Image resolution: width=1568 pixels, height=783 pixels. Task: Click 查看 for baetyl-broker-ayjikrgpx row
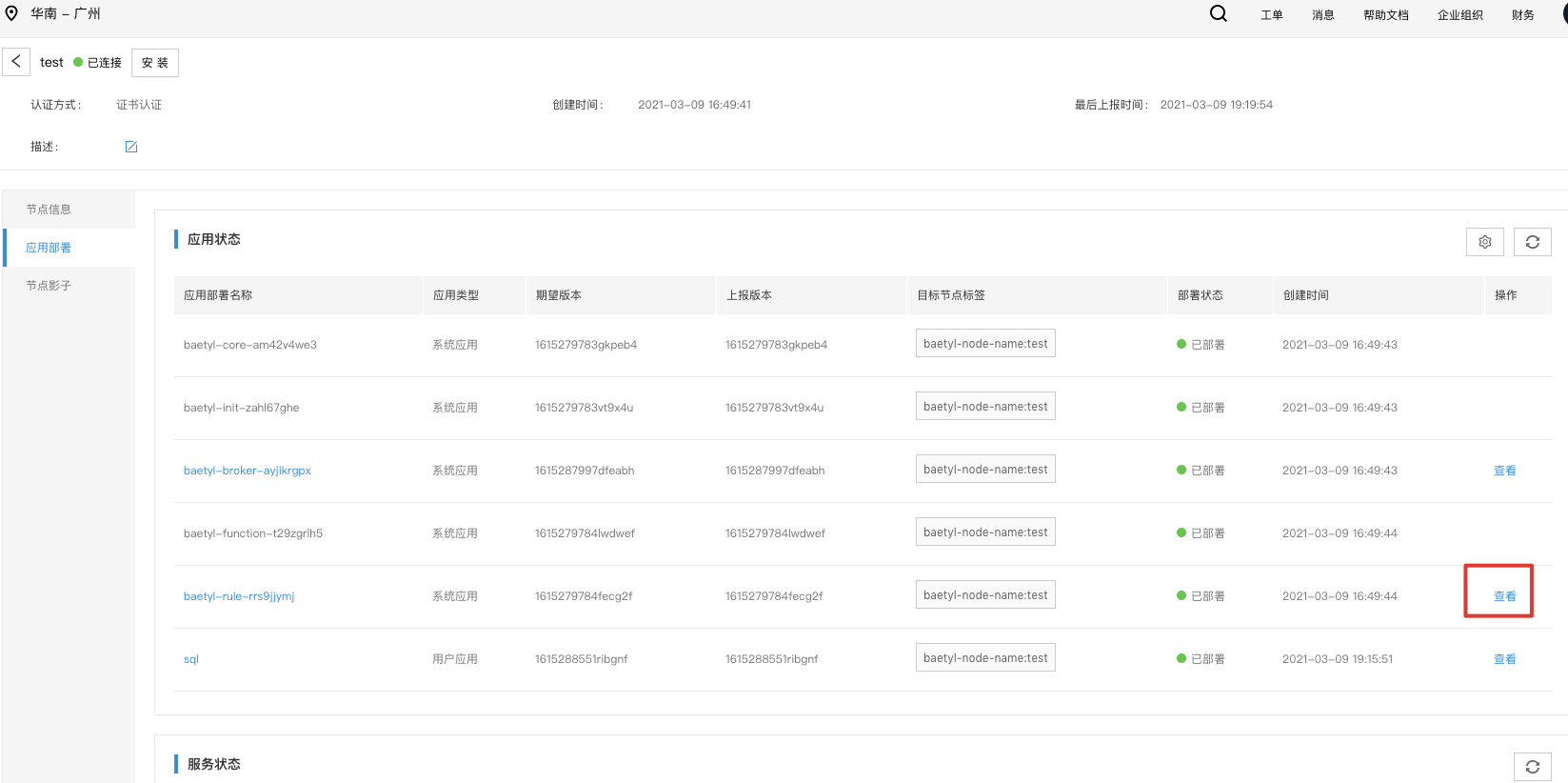[1505, 471]
